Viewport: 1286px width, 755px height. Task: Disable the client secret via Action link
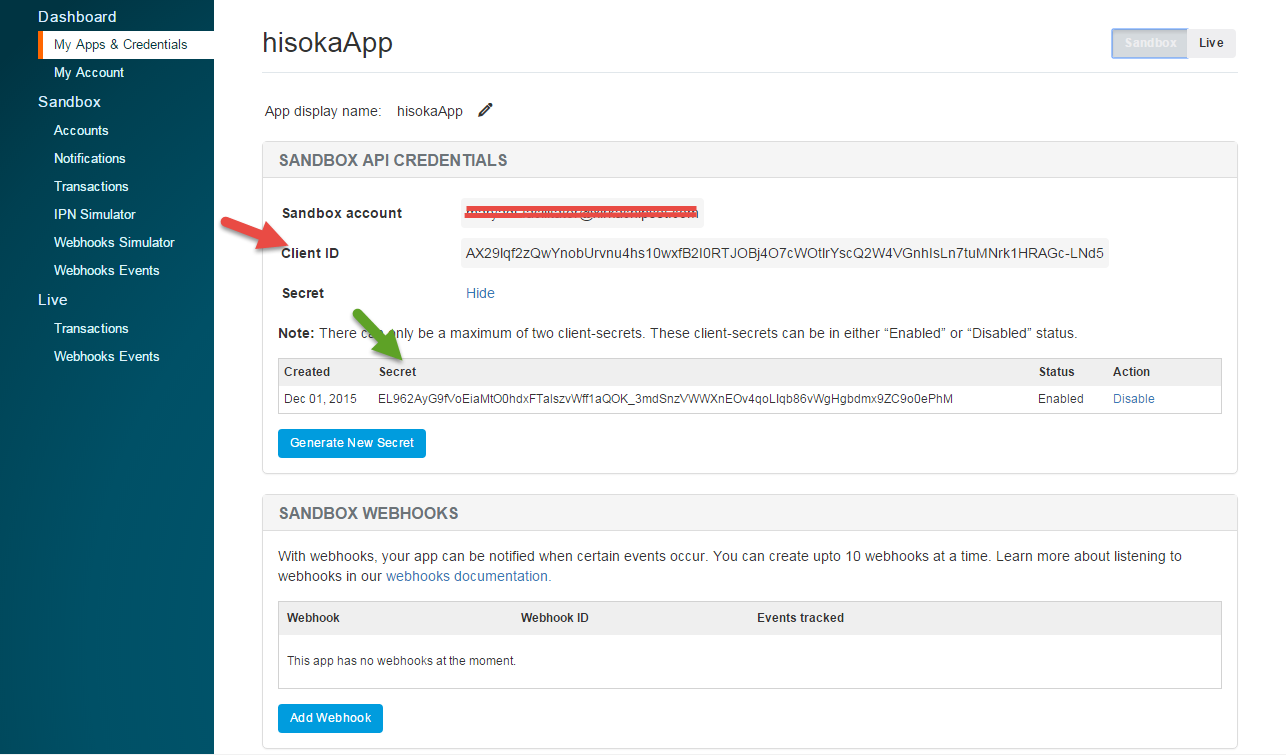pos(1134,399)
